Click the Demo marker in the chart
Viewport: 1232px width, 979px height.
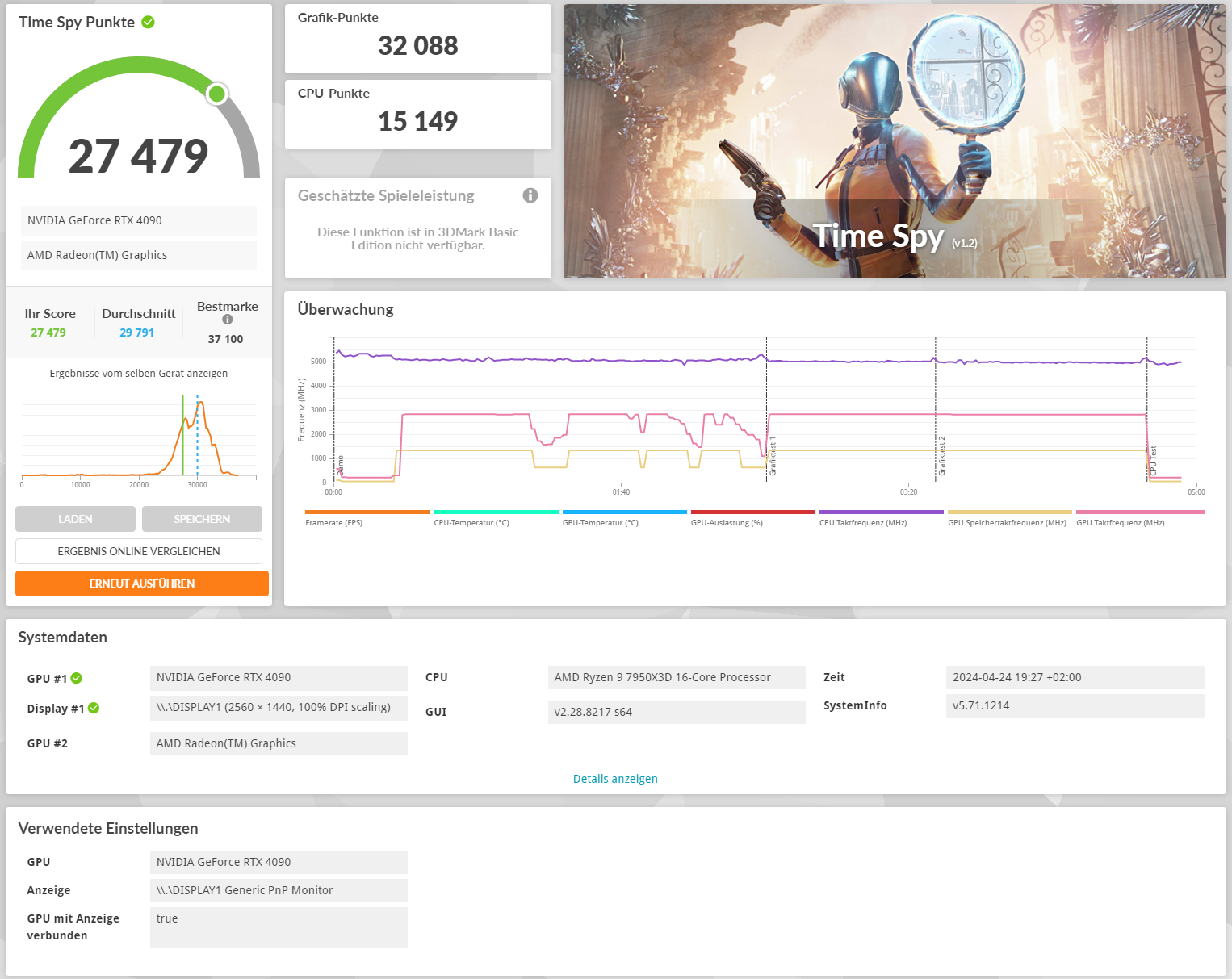341,466
